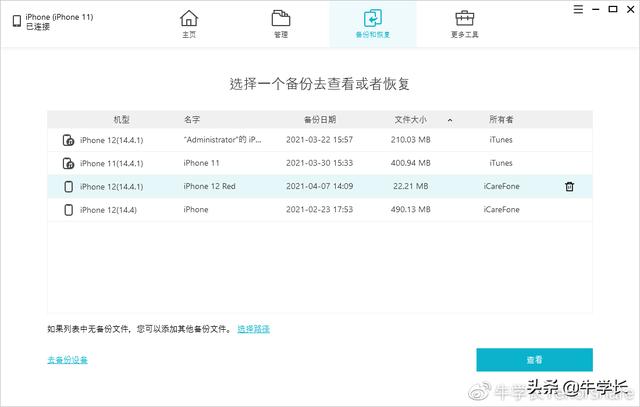Image resolution: width=640 pixels, height=407 pixels.
Task: Click the iTunes backup icon for iPhone 12(14.4.1) Administrator row
Action: pos(68,140)
